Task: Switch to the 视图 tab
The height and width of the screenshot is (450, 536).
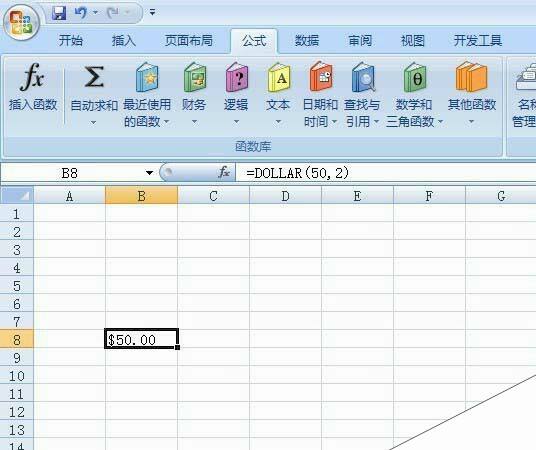Action: [x=413, y=41]
